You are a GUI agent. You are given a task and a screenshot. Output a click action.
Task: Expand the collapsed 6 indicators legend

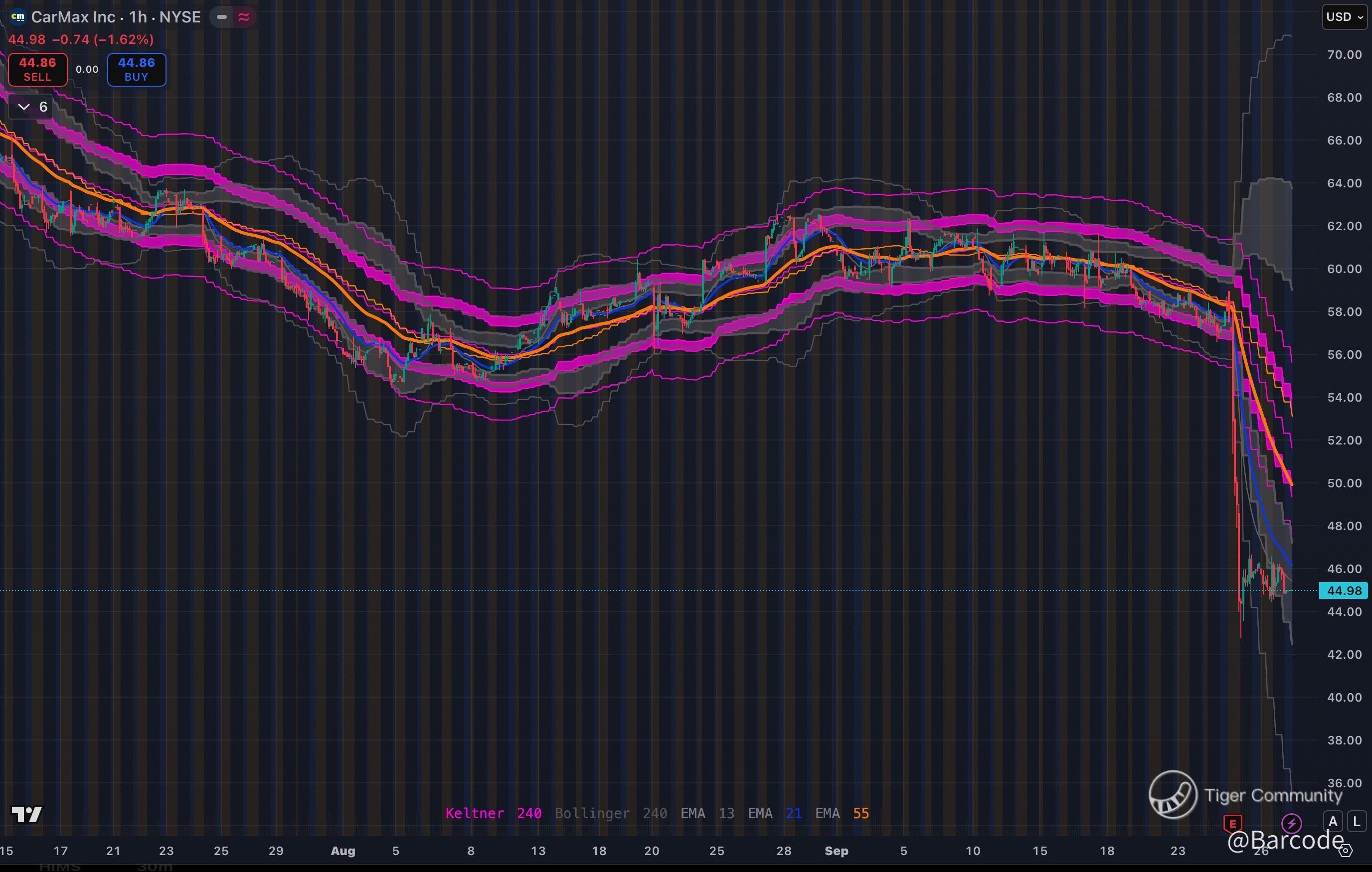[32, 107]
